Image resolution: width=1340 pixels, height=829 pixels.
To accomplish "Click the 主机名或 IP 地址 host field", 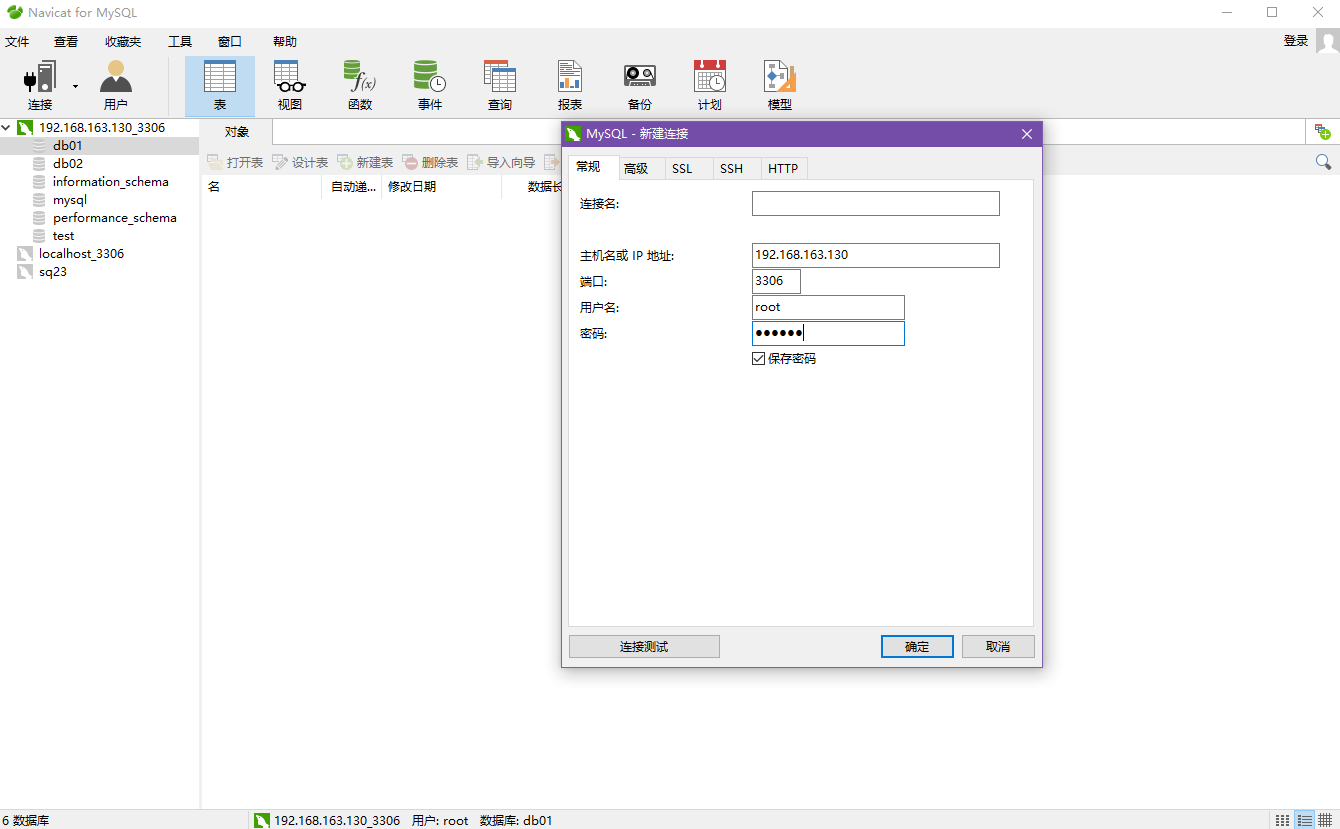I will [x=876, y=255].
